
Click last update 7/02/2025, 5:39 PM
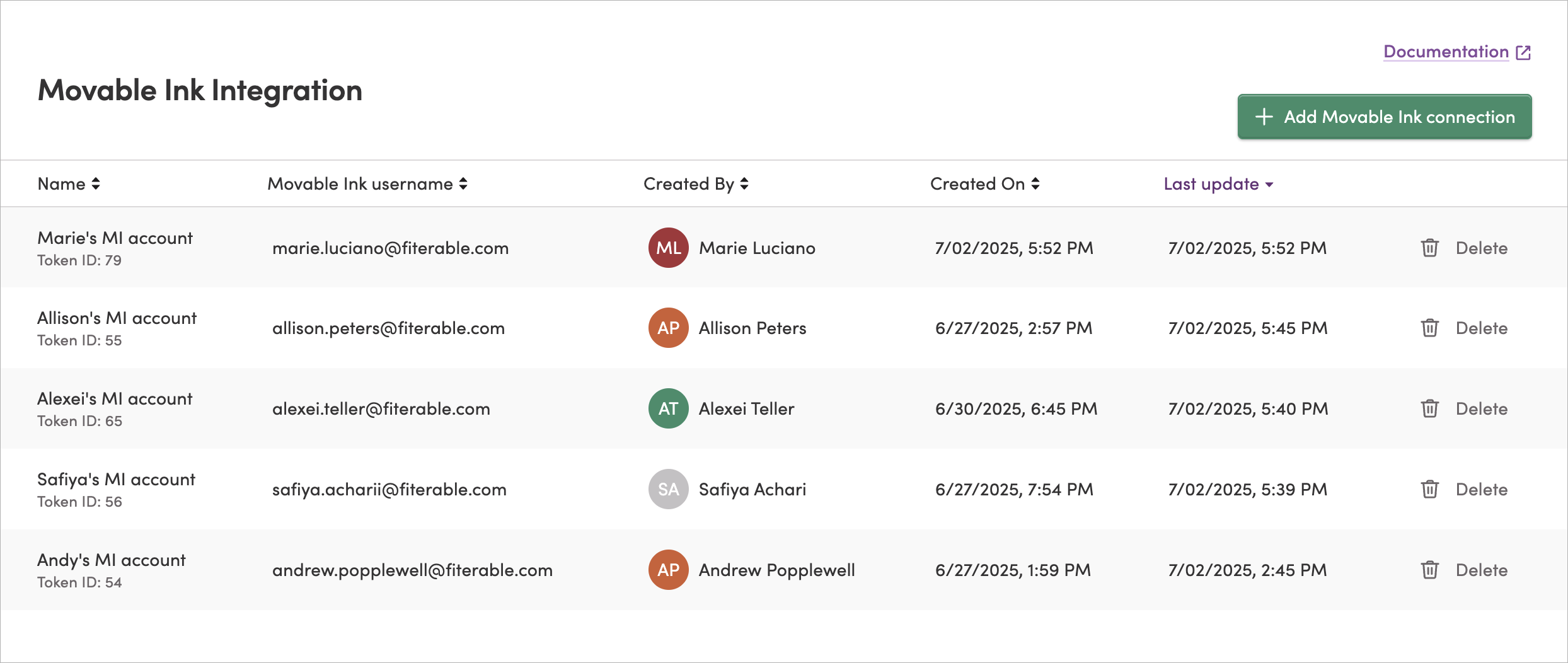click(x=1248, y=489)
